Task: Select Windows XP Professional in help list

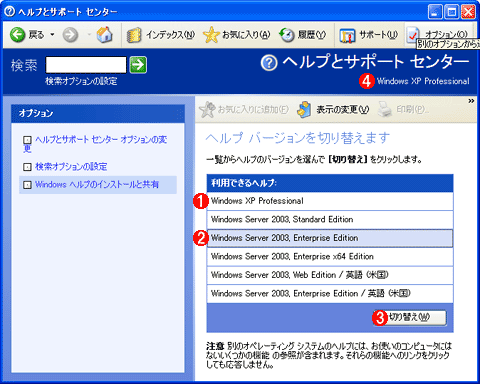Action: [330, 201]
